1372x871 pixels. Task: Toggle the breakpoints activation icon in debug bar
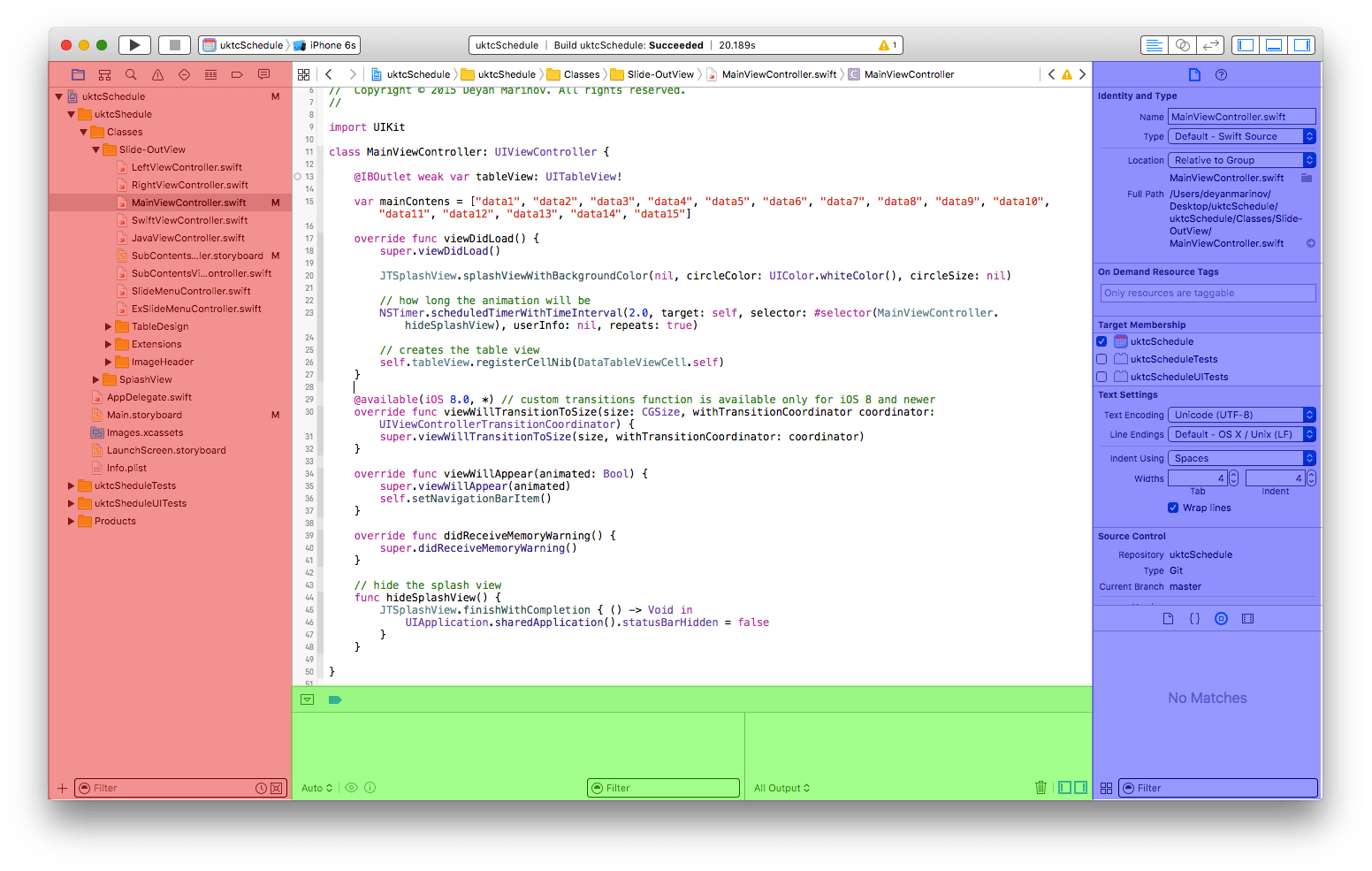pos(335,699)
